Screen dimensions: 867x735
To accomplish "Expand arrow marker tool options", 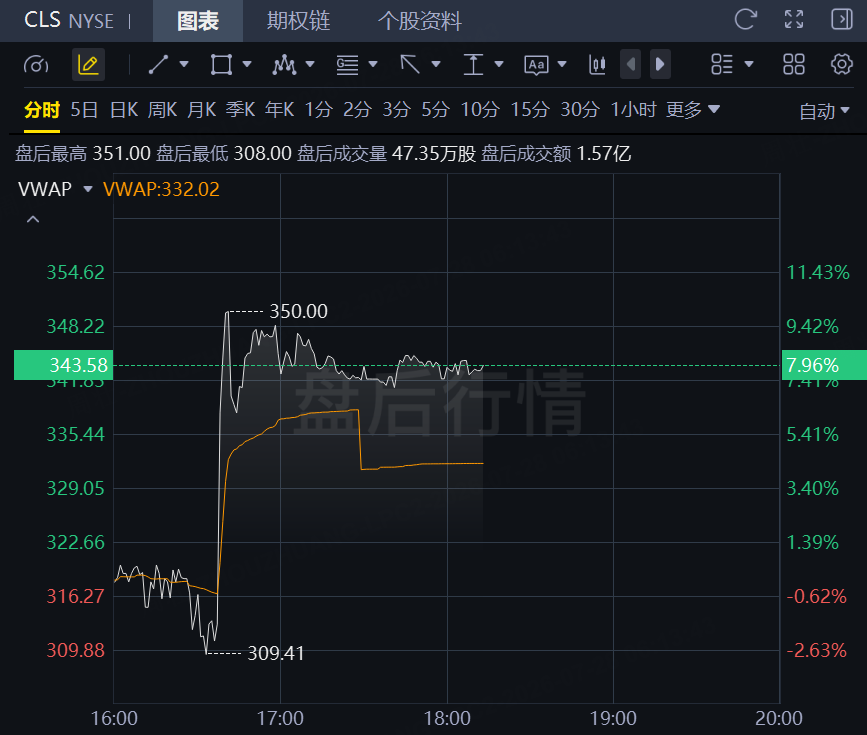I will point(436,64).
